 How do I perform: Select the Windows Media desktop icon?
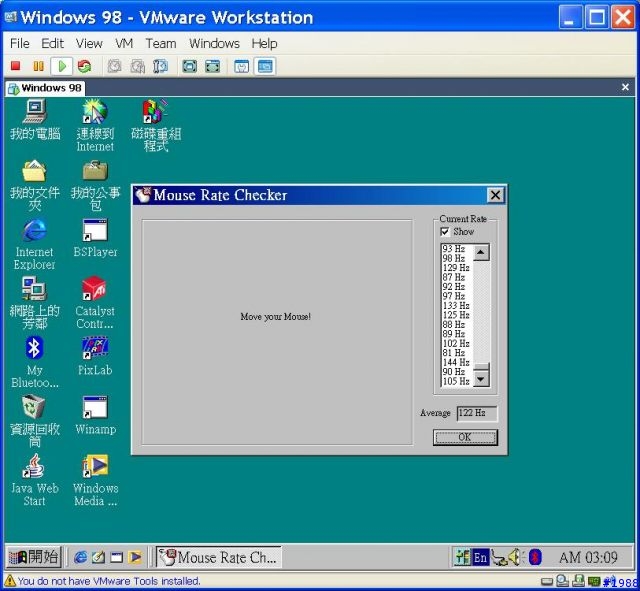click(95, 480)
